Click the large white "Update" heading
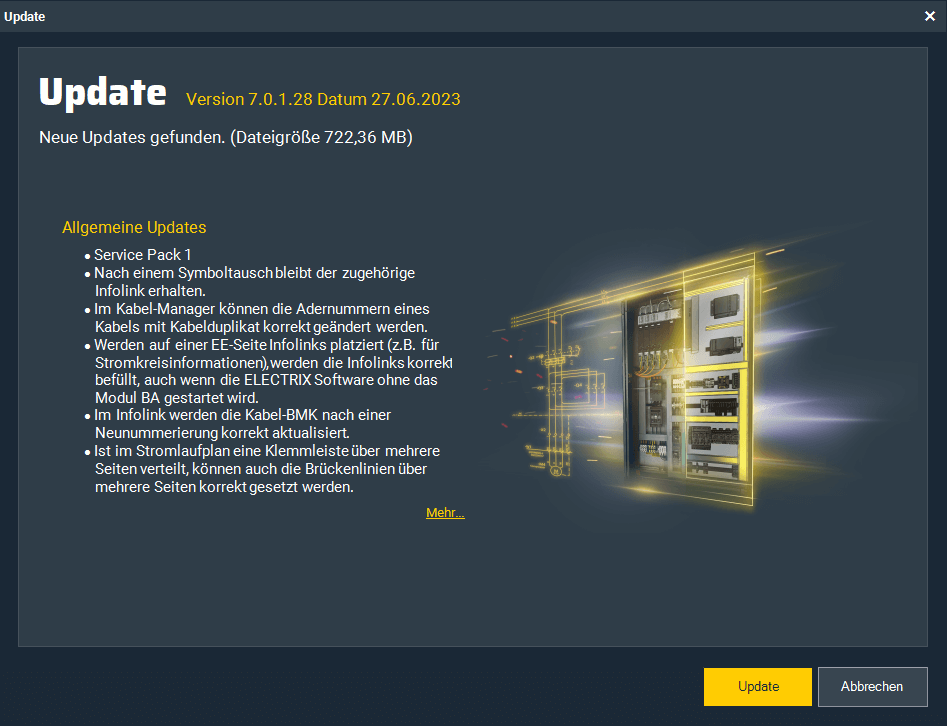This screenshot has width=947, height=726. pos(102,92)
